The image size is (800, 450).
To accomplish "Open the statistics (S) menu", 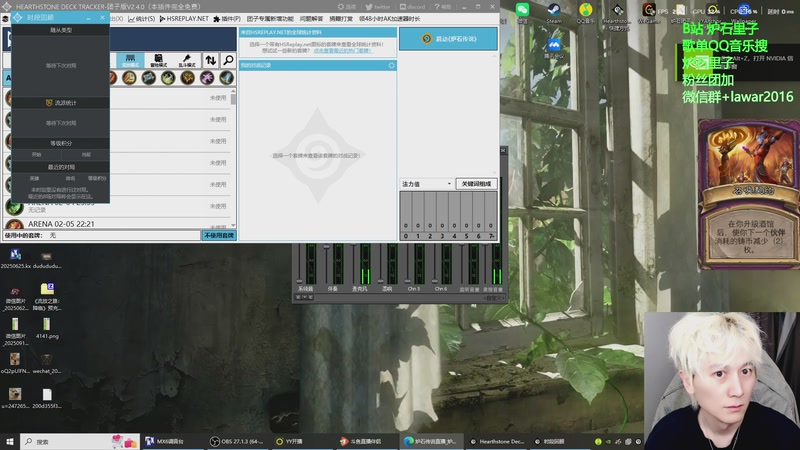I will [142, 18].
